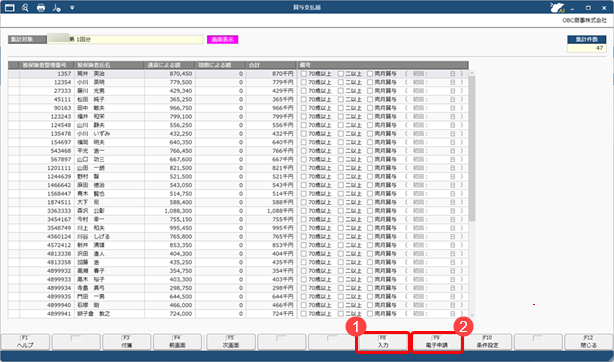Select the name cell 小川 いずみ
The image size is (614, 362).
tap(110, 134)
